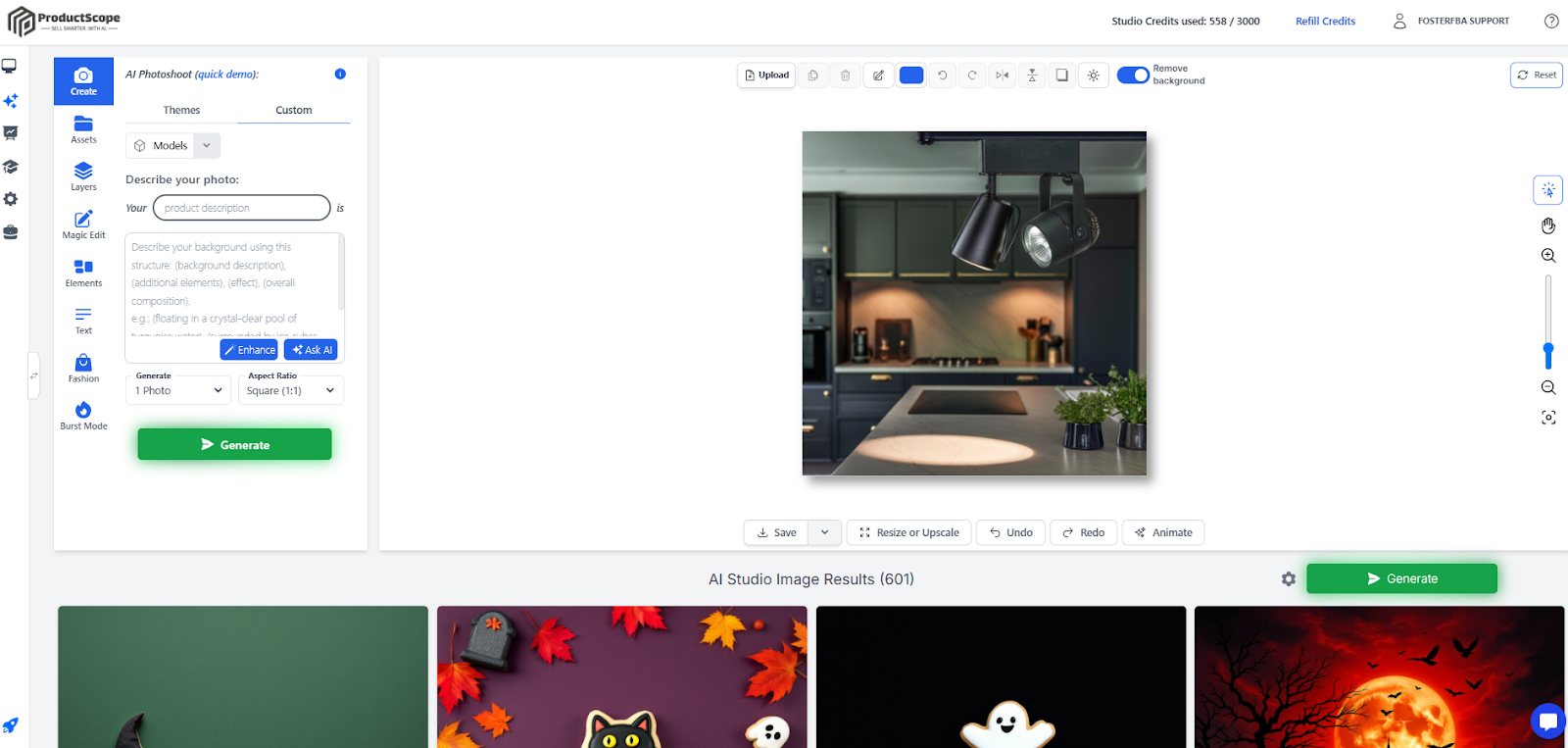This screenshot has width=1568, height=748.
Task: Open results settings gear icon
Action: [x=1289, y=579]
